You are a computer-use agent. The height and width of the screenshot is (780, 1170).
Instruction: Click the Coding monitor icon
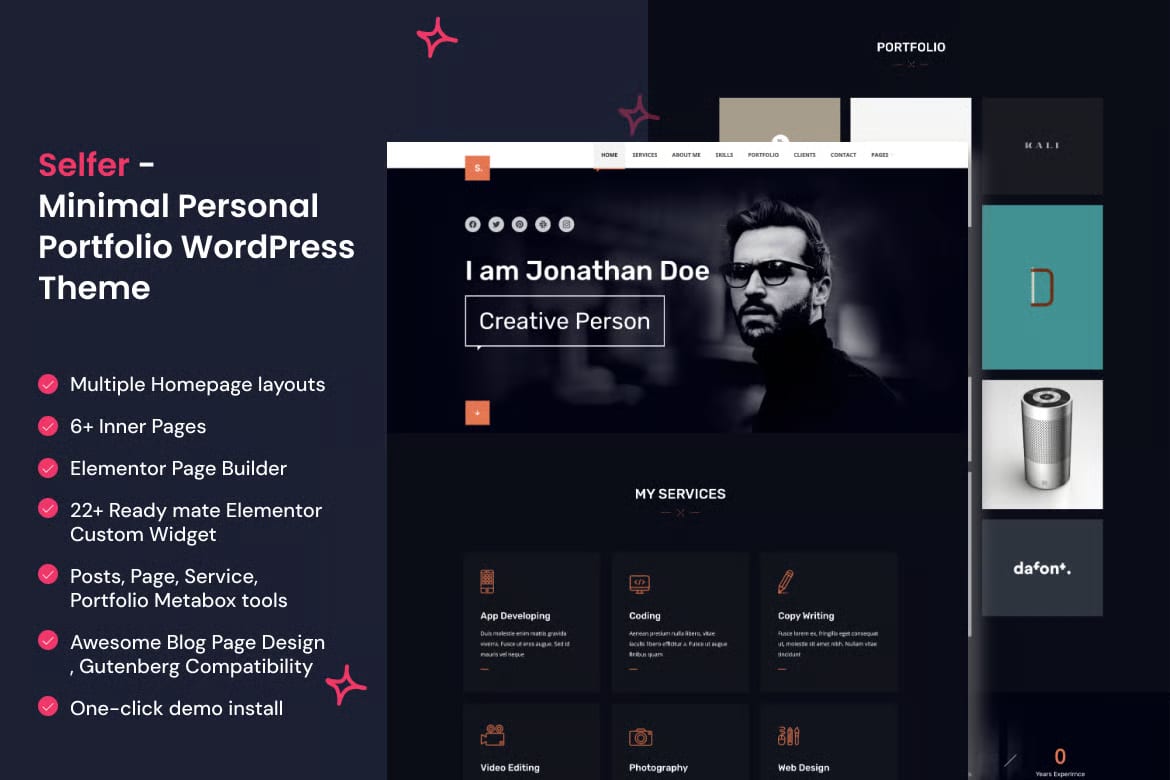639,584
